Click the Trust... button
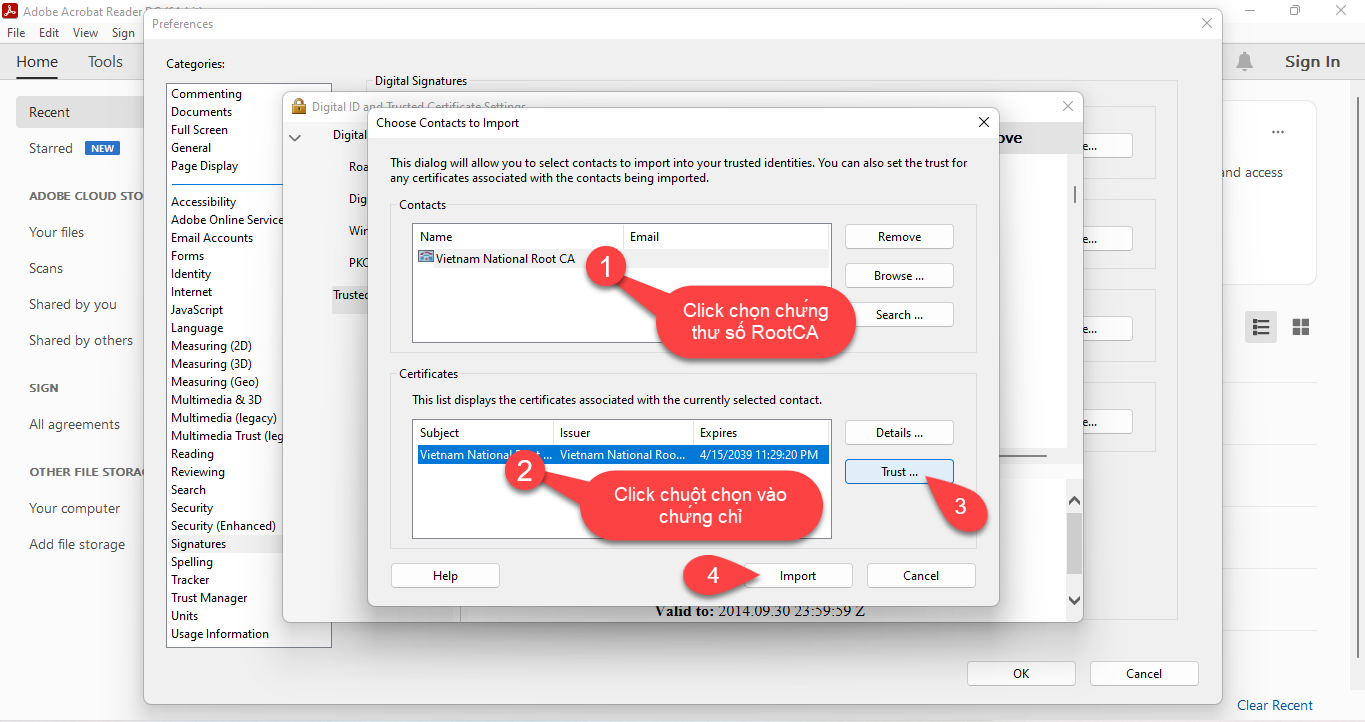The height and width of the screenshot is (722, 1365). (899, 472)
